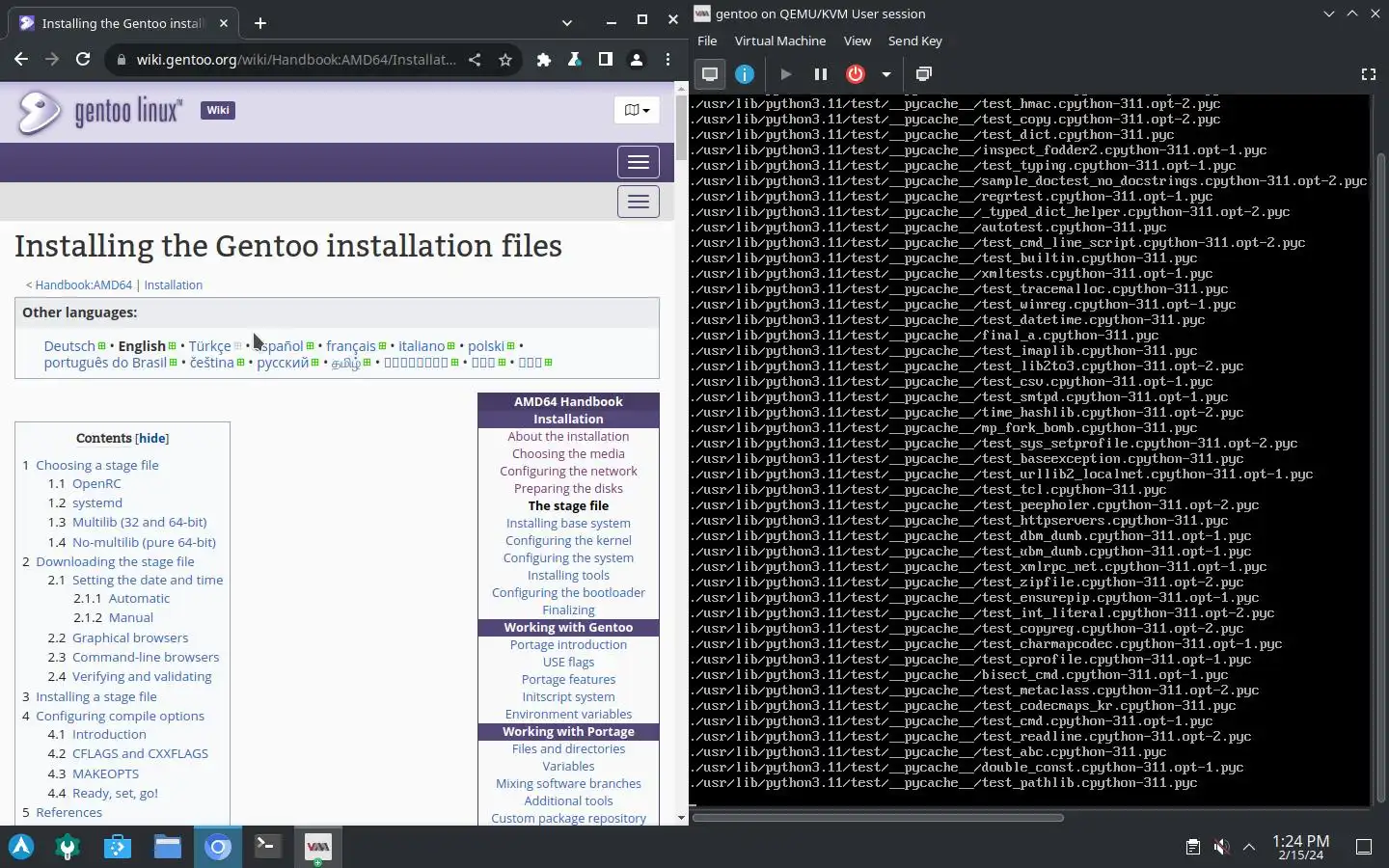Open the File menu in virt-manager
Screen dimensions: 1389x868
coord(707,41)
